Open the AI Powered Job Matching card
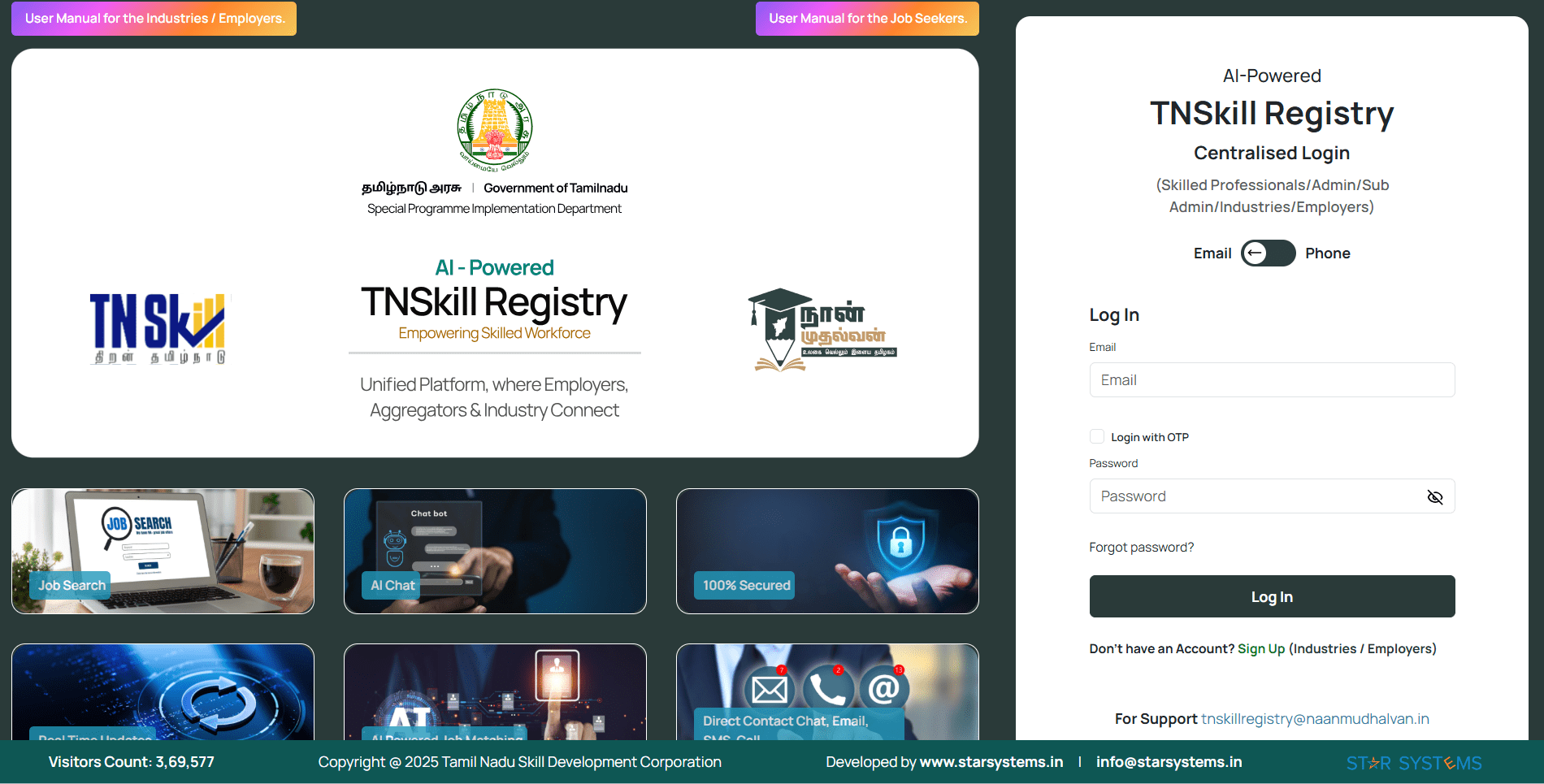This screenshot has height=784, width=1544. (x=495, y=692)
